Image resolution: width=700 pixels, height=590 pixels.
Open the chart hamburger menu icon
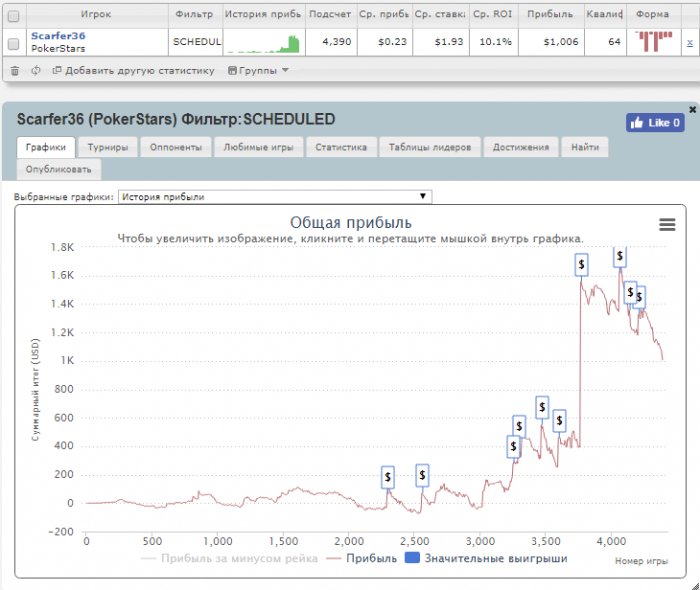point(667,224)
